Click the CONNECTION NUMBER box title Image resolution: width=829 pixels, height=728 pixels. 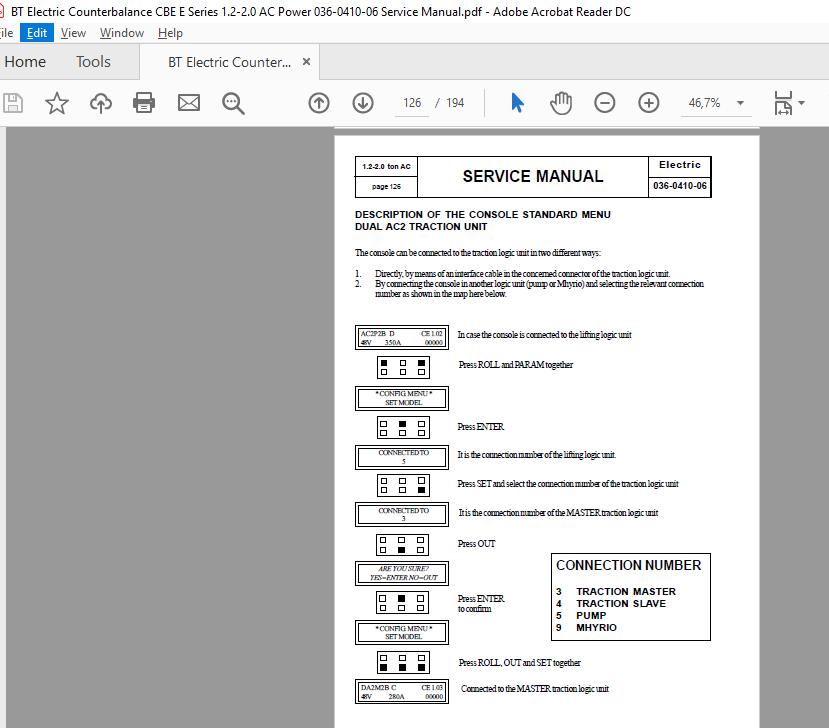point(629,565)
